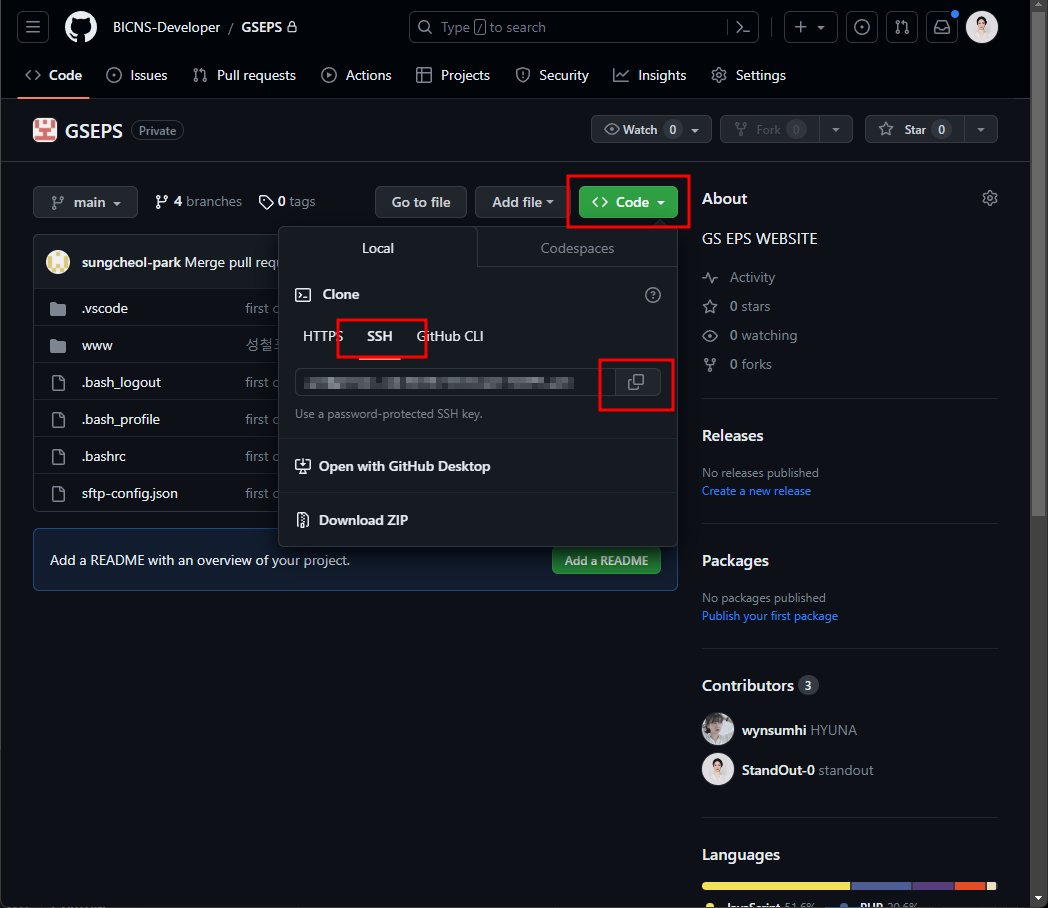Open the .bash_logout file
Image resolution: width=1048 pixels, height=908 pixels.
121,383
